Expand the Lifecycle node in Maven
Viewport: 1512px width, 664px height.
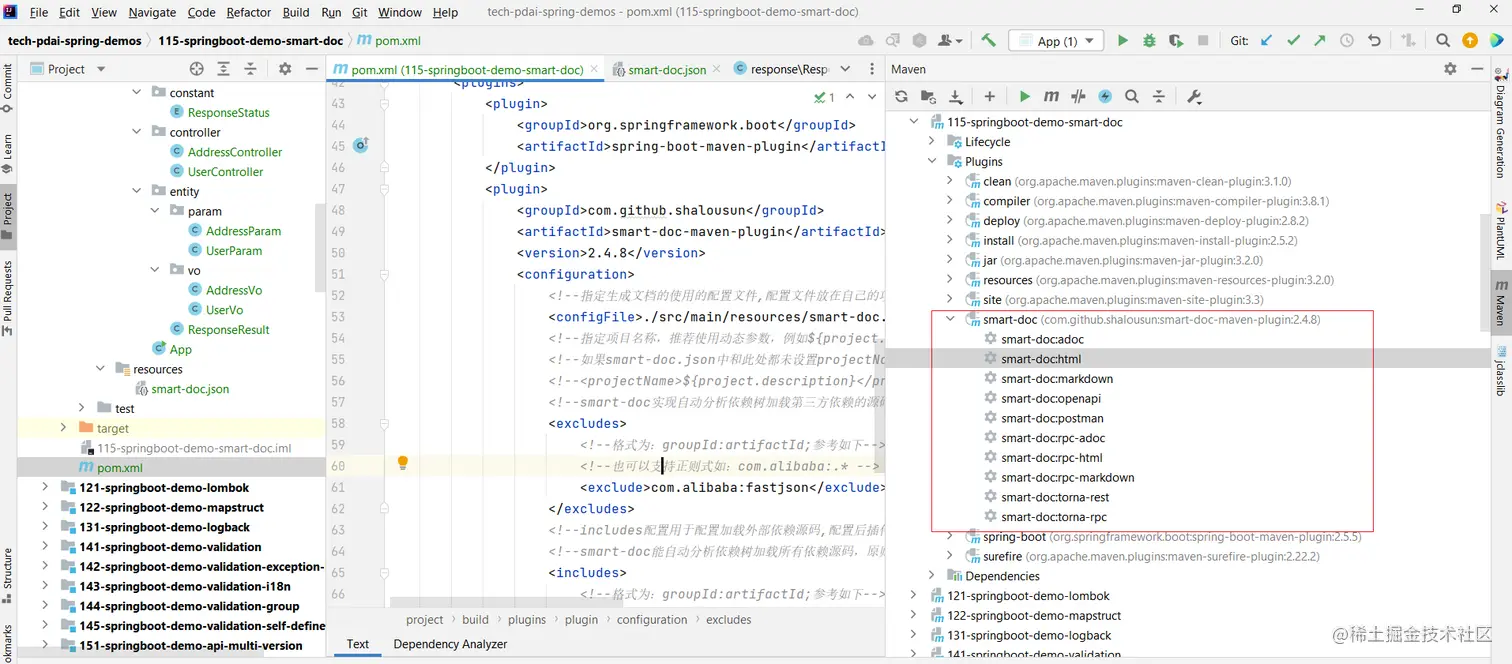point(932,142)
